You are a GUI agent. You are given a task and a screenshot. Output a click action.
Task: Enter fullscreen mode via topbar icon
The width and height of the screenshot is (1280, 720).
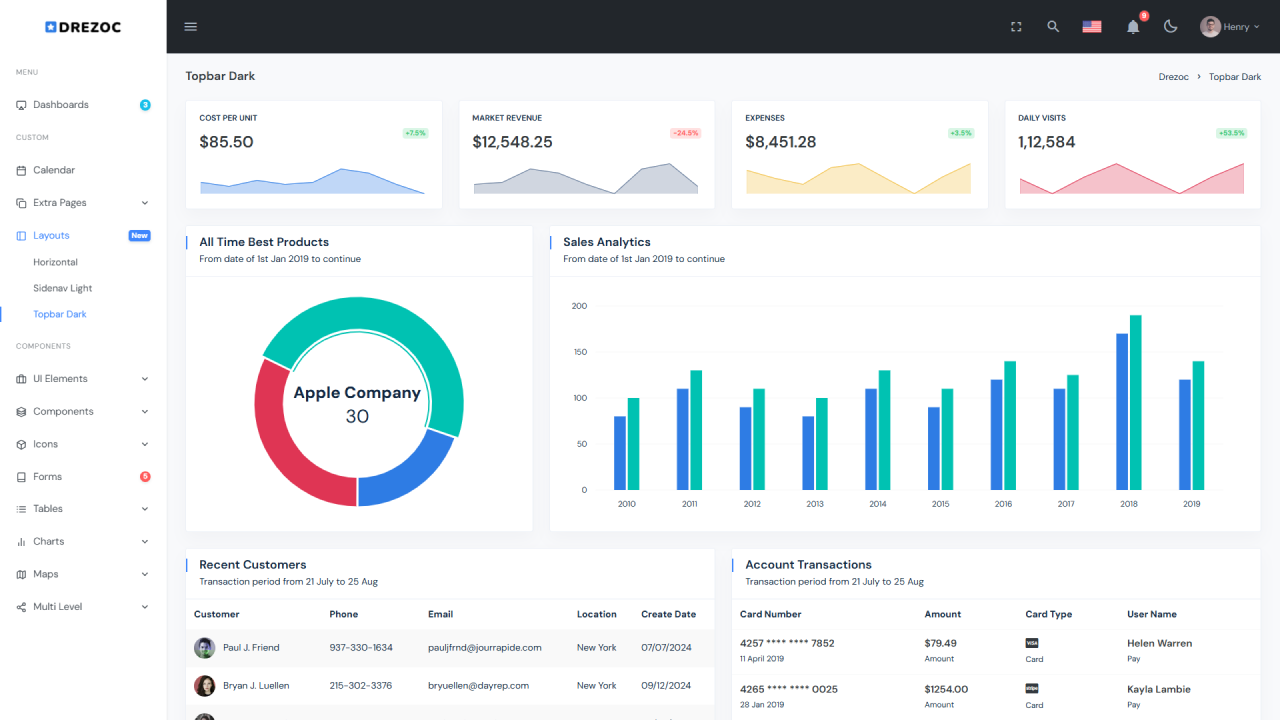coord(1016,27)
